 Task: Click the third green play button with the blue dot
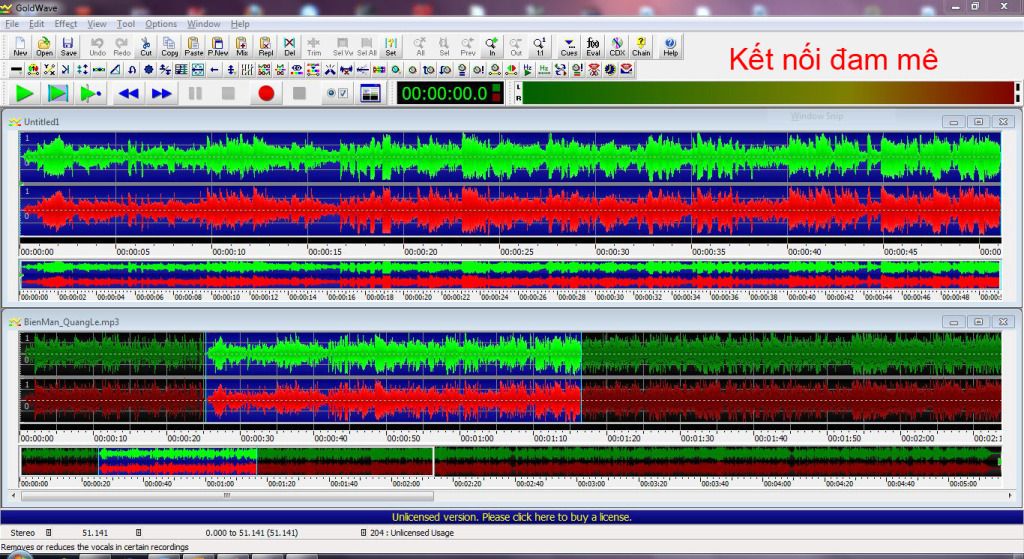90,93
